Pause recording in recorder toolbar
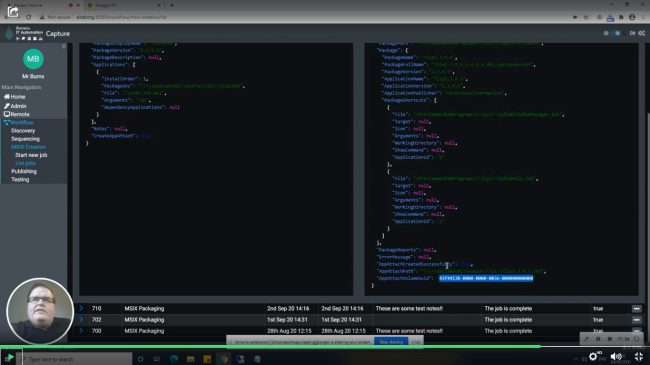 tap(598, 339)
